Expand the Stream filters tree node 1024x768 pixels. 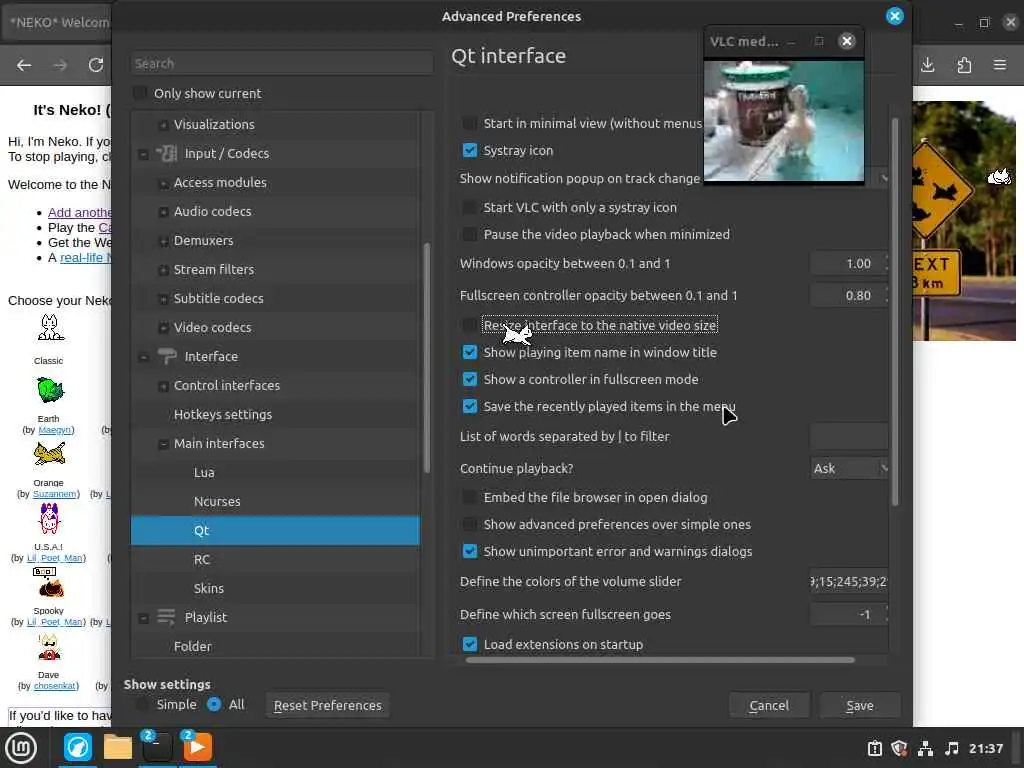pyautogui.click(x=163, y=270)
